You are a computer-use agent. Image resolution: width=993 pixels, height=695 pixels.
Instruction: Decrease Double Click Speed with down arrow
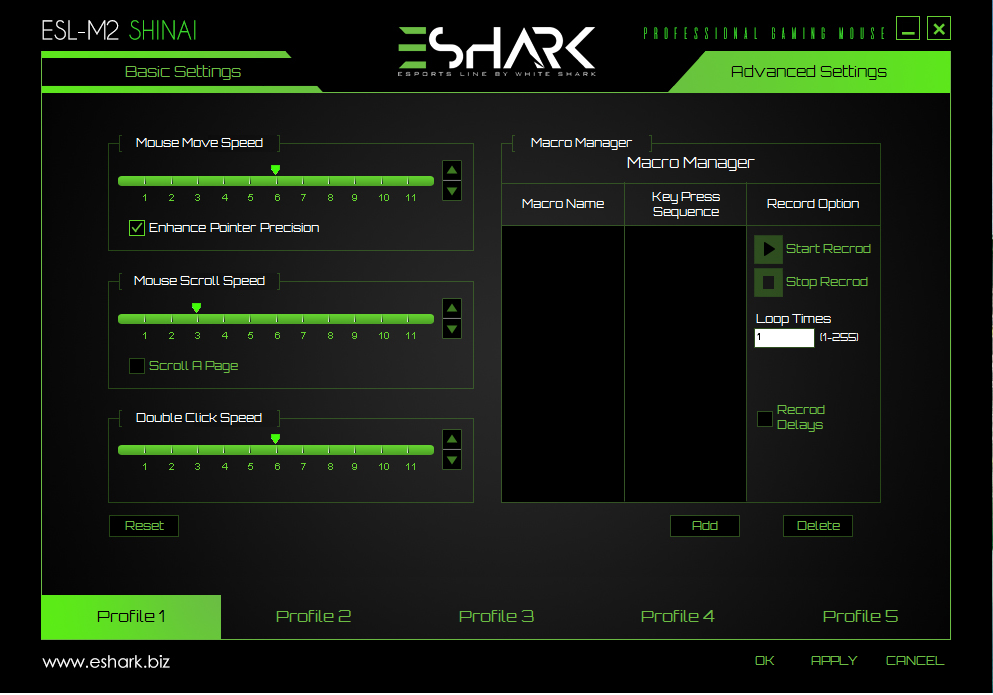pos(452,460)
